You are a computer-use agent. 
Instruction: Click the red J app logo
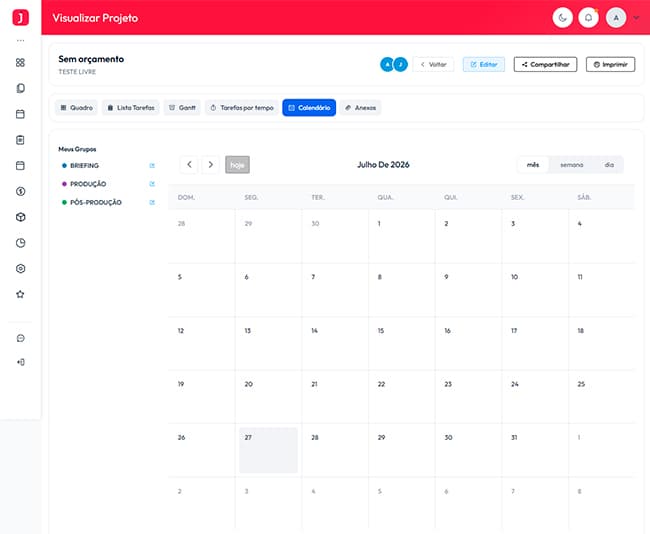click(20, 17)
